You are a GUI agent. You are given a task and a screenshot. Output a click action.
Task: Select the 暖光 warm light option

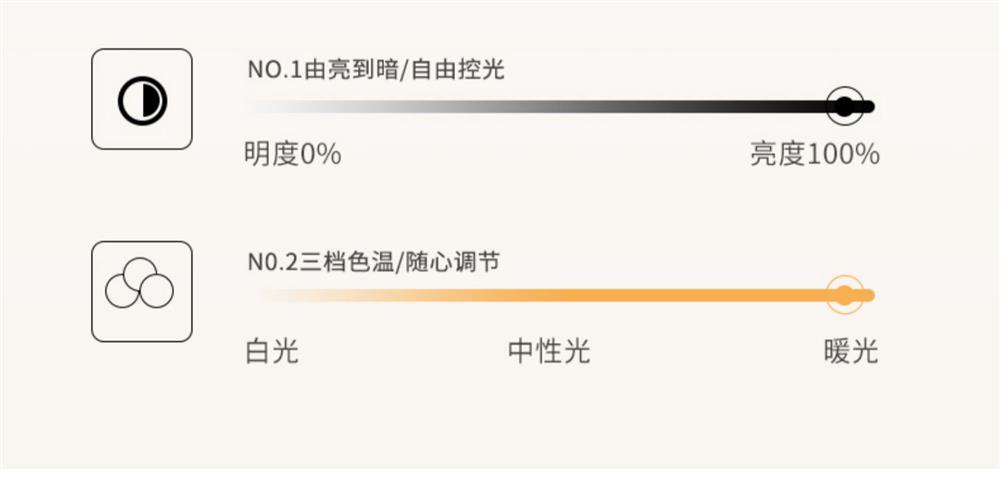click(851, 352)
